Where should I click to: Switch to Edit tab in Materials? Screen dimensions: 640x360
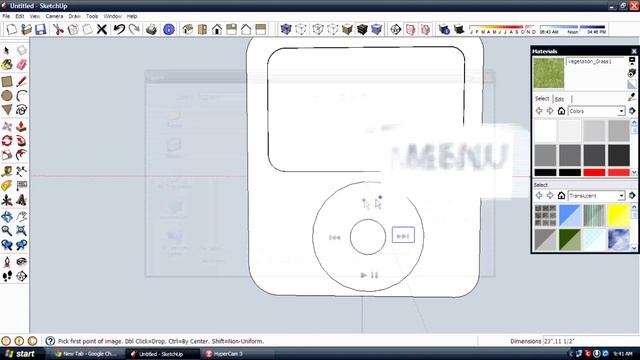pos(560,99)
